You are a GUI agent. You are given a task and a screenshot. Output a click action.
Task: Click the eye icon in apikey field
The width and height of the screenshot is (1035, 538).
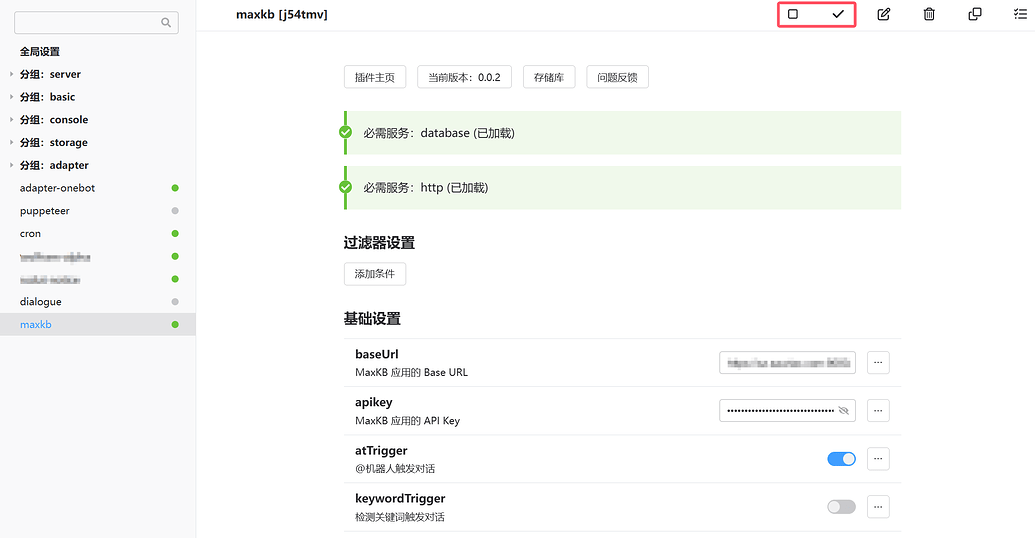pyautogui.click(x=844, y=411)
